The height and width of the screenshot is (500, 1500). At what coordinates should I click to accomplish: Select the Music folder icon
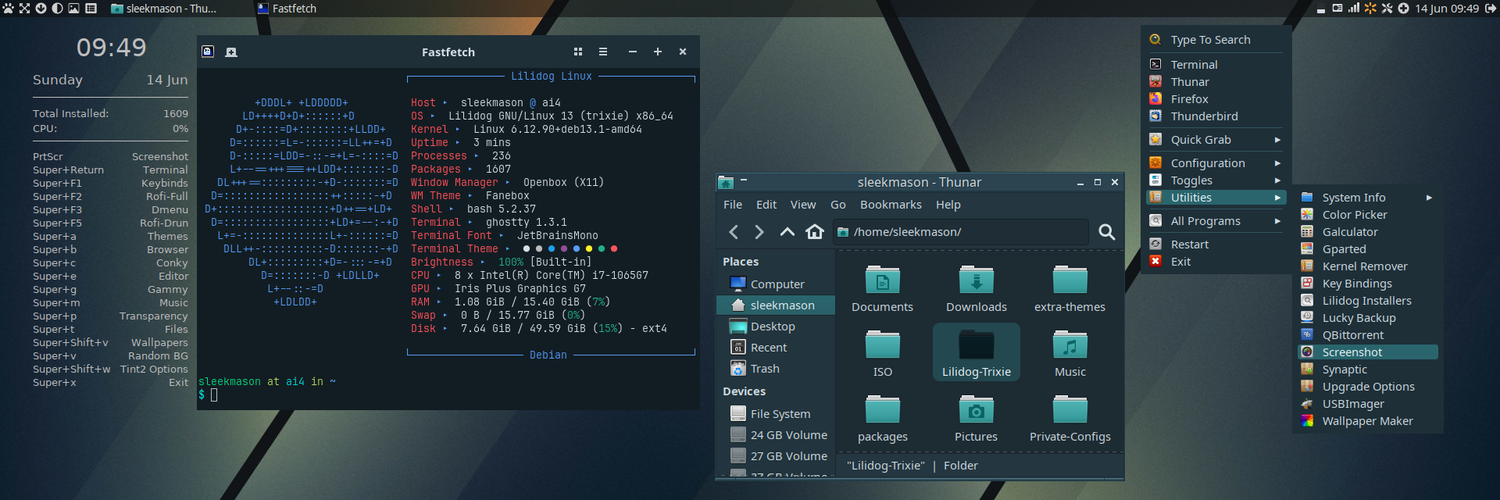point(1070,346)
